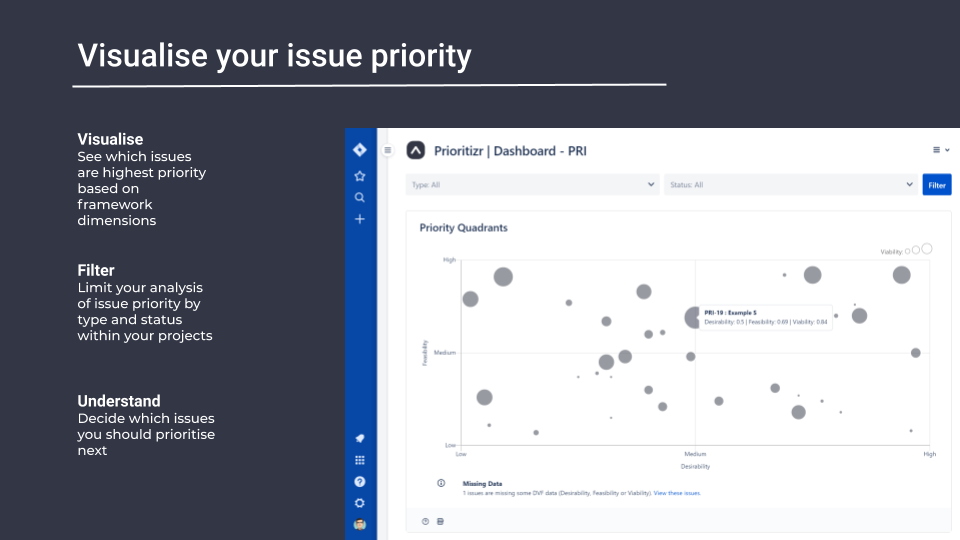Open starred items star icon
This screenshot has width=960, height=540.
(359, 176)
